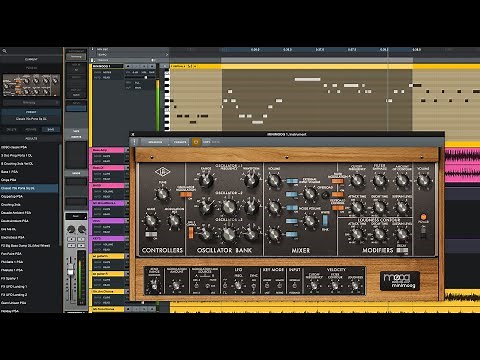Click Oscillator-1 Volume knob in Mixer
This screenshot has width=480, height=360.
tap(274, 181)
